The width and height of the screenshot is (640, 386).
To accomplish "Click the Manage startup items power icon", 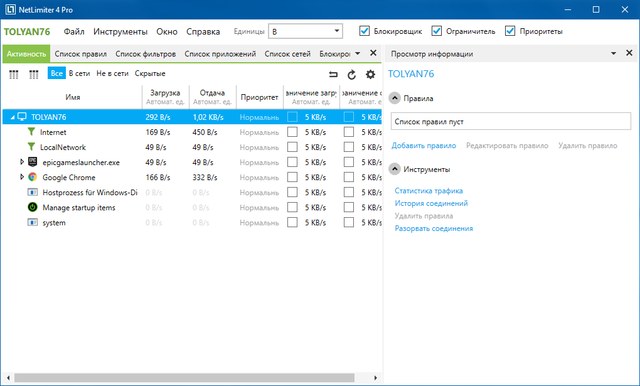I will pyautogui.click(x=33, y=207).
